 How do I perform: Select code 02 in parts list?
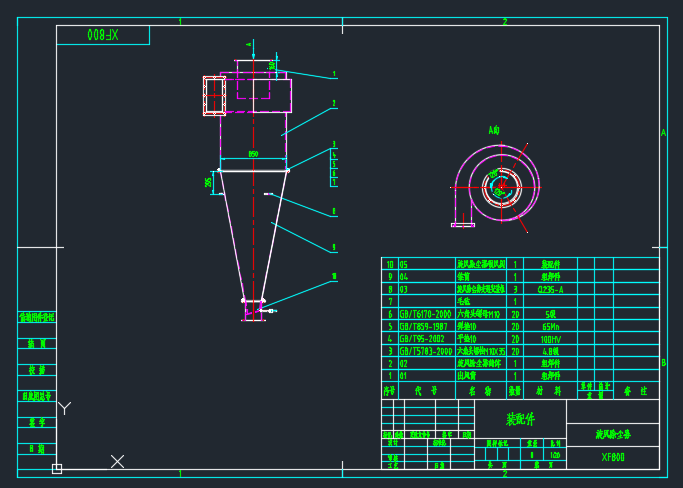click(403, 363)
